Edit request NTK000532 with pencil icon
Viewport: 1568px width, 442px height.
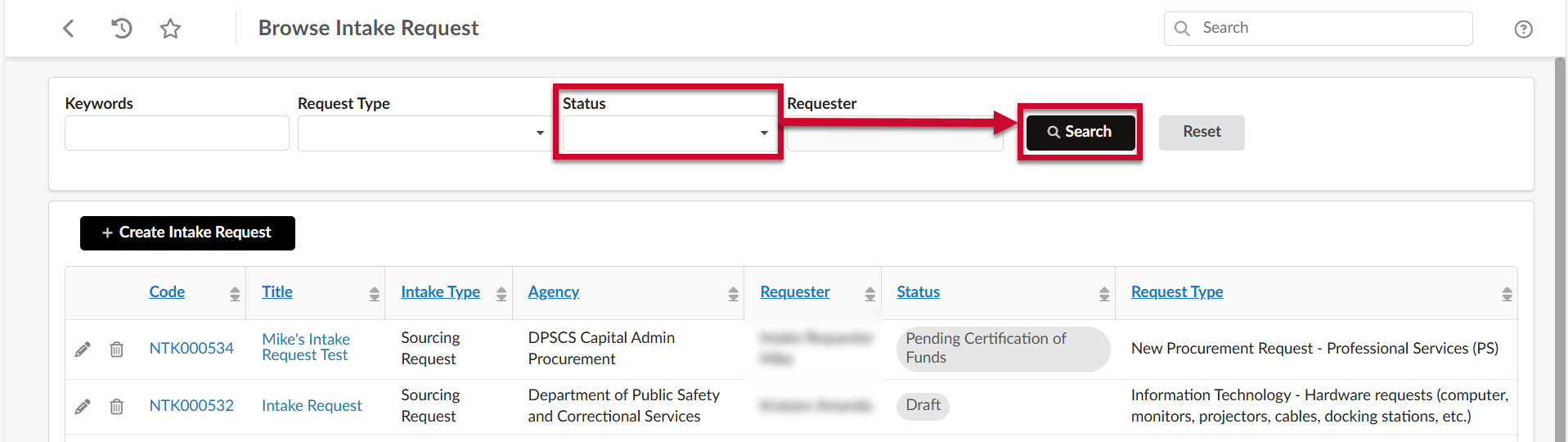pos(83,406)
